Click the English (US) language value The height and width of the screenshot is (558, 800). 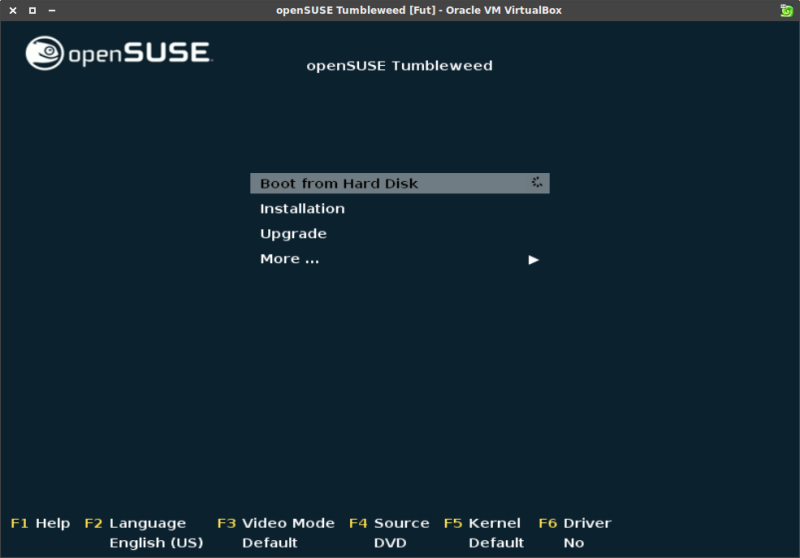(x=156, y=543)
